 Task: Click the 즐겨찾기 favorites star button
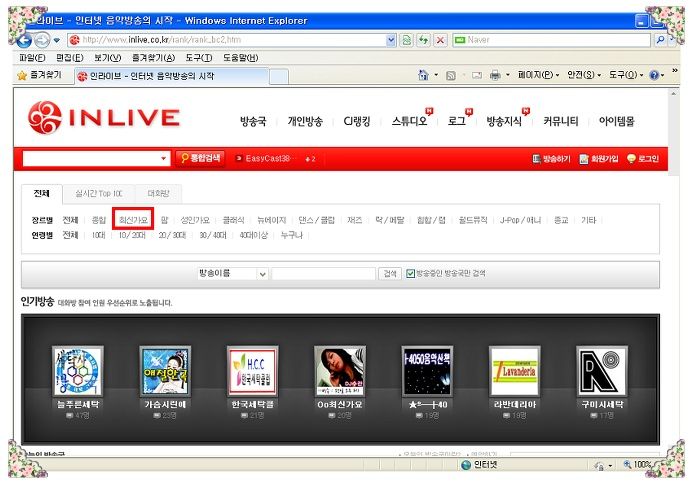click(40, 75)
